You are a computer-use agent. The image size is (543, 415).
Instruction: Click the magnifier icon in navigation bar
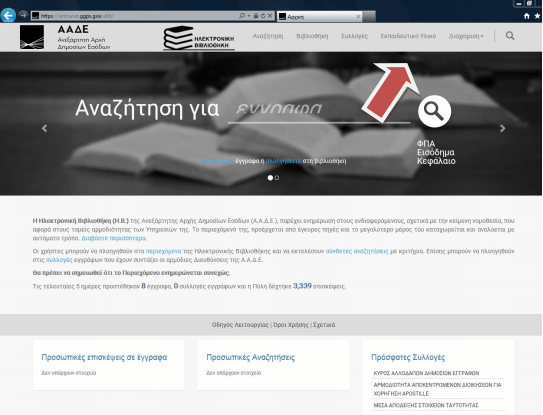(x=510, y=36)
